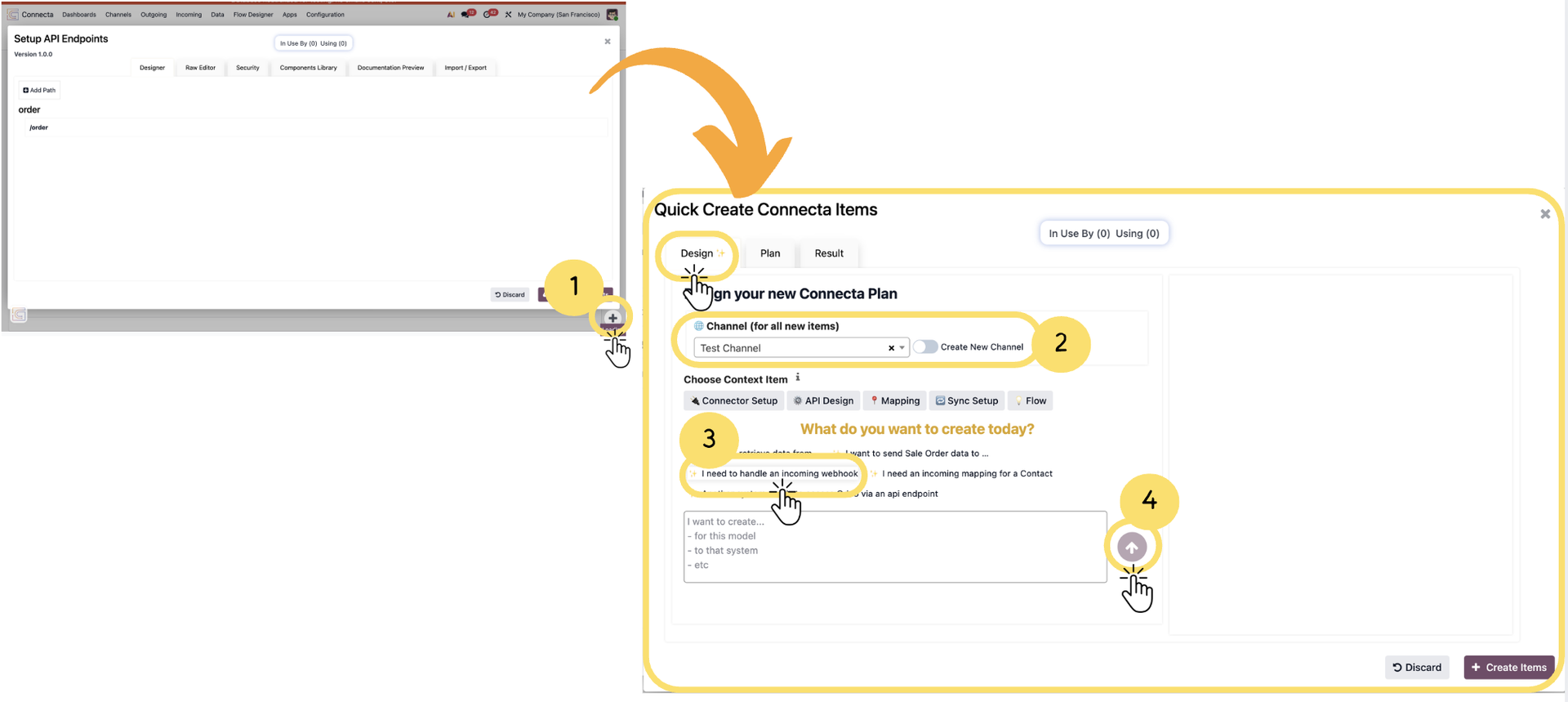The width and height of the screenshot is (1568, 702).
Task: Select the API Design context item
Action: 823,400
